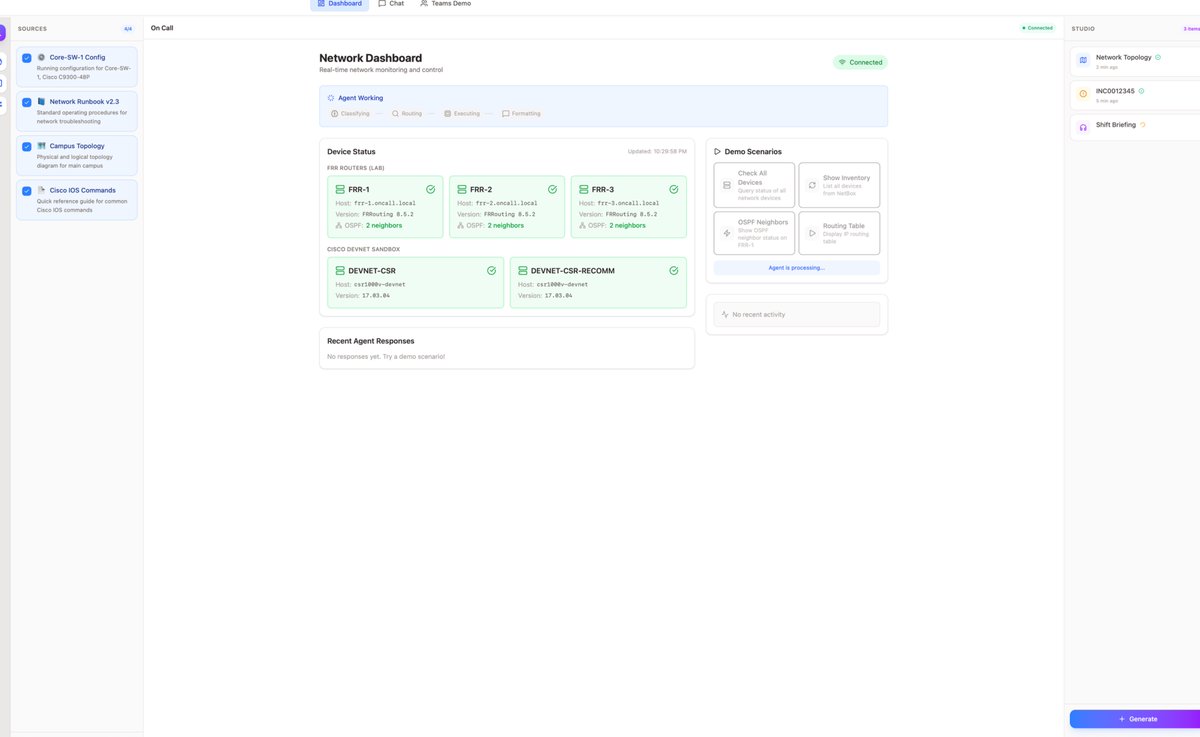
Task: Click the 'Recent Agent Responses' heading
Action: 370,341
